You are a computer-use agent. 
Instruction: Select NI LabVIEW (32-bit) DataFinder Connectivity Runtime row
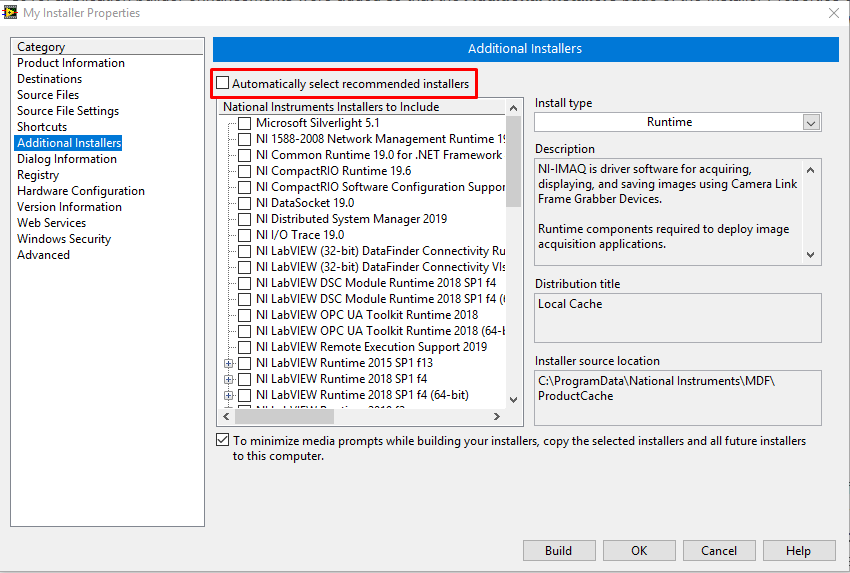click(x=381, y=251)
